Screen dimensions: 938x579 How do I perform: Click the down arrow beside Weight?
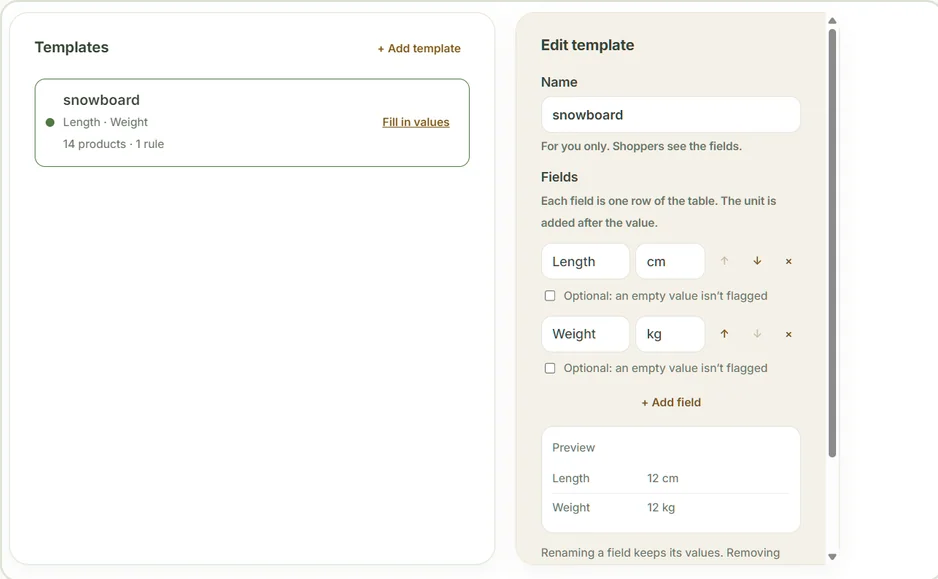coord(757,334)
